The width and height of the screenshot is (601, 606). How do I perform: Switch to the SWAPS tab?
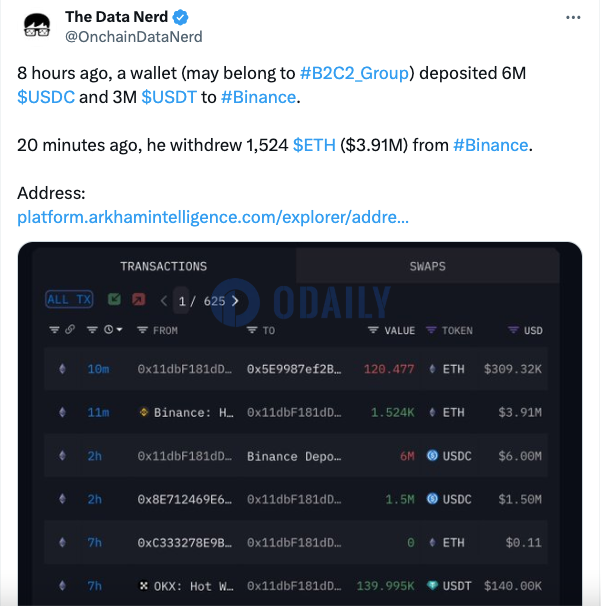pyautogui.click(x=427, y=266)
